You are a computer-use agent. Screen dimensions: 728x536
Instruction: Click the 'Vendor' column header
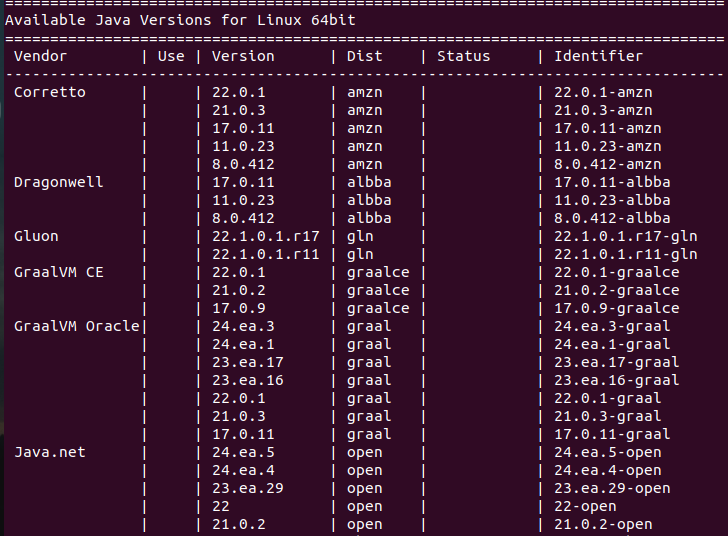point(40,56)
